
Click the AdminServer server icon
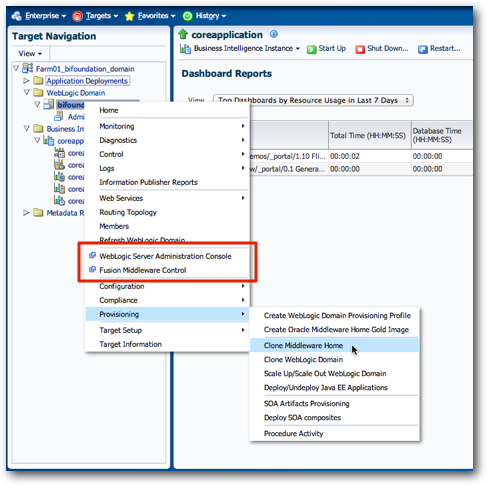pos(59,116)
